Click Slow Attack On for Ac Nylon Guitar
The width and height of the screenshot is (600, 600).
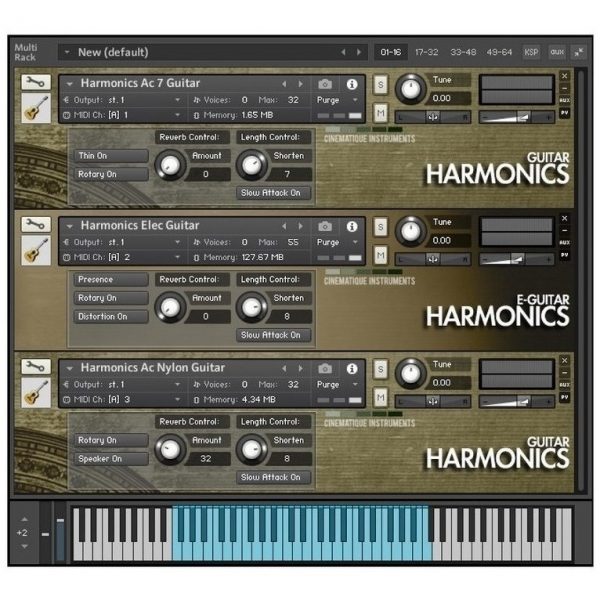pyautogui.click(x=273, y=477)
